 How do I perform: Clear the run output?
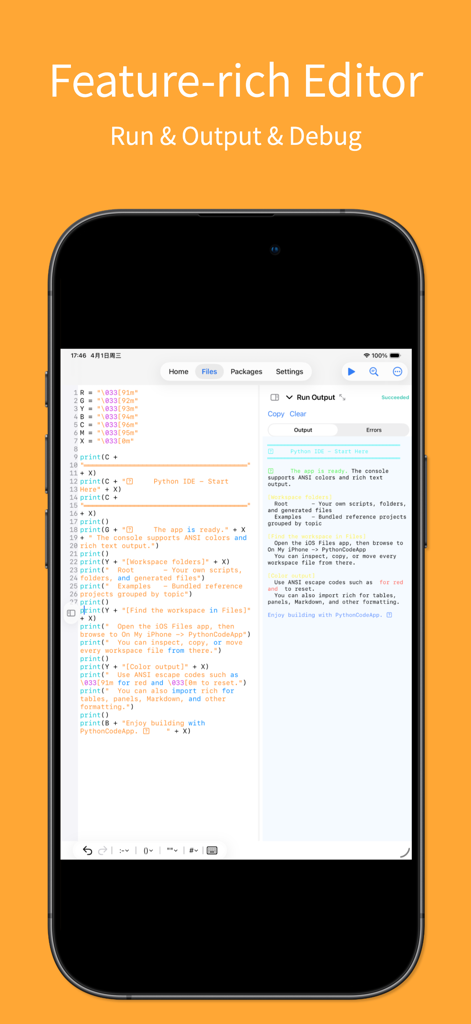(298, 413)
